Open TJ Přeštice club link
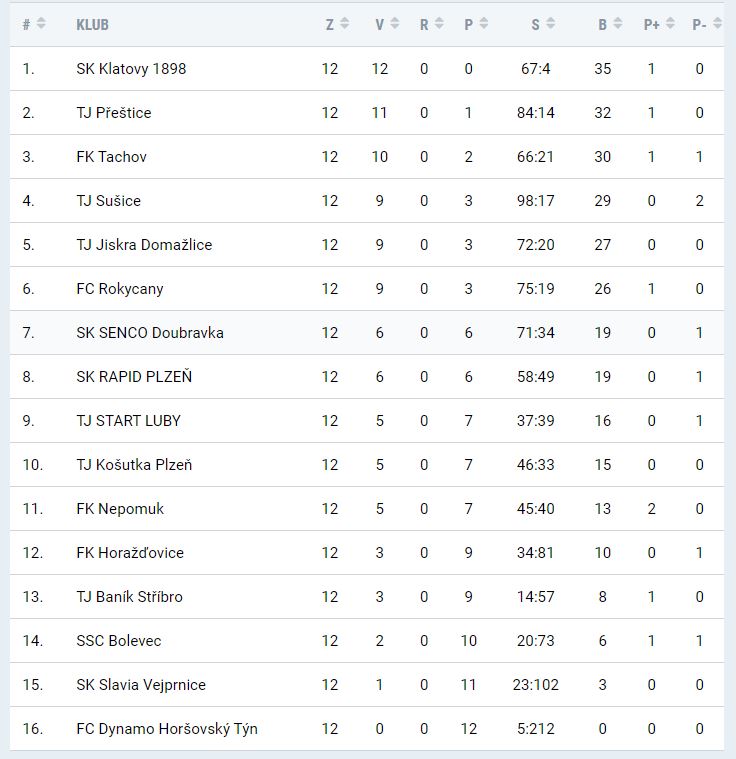736x759 pixels. 114,113
